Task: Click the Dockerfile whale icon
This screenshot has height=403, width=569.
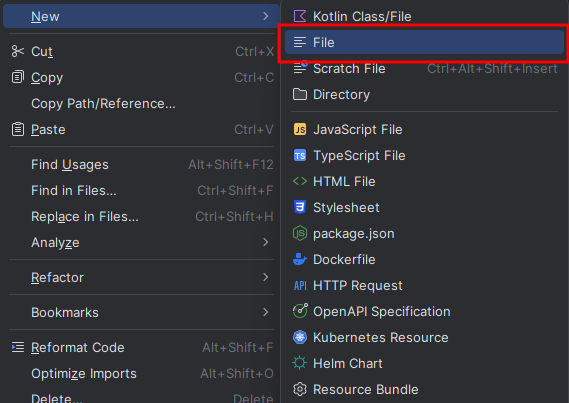Action: 300,259
